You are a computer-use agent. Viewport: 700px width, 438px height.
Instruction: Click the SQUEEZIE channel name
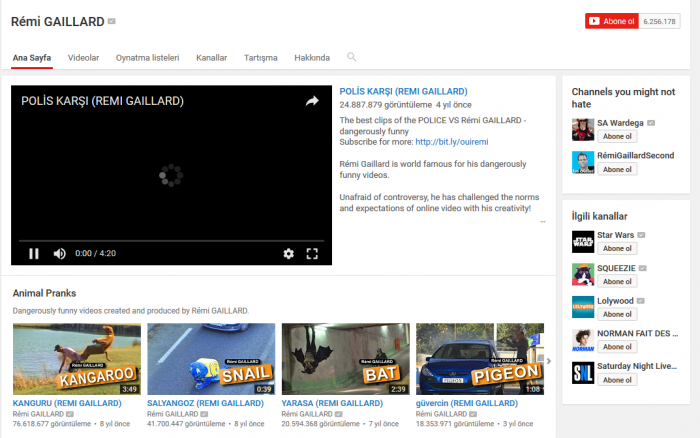[x=617, y=268]
